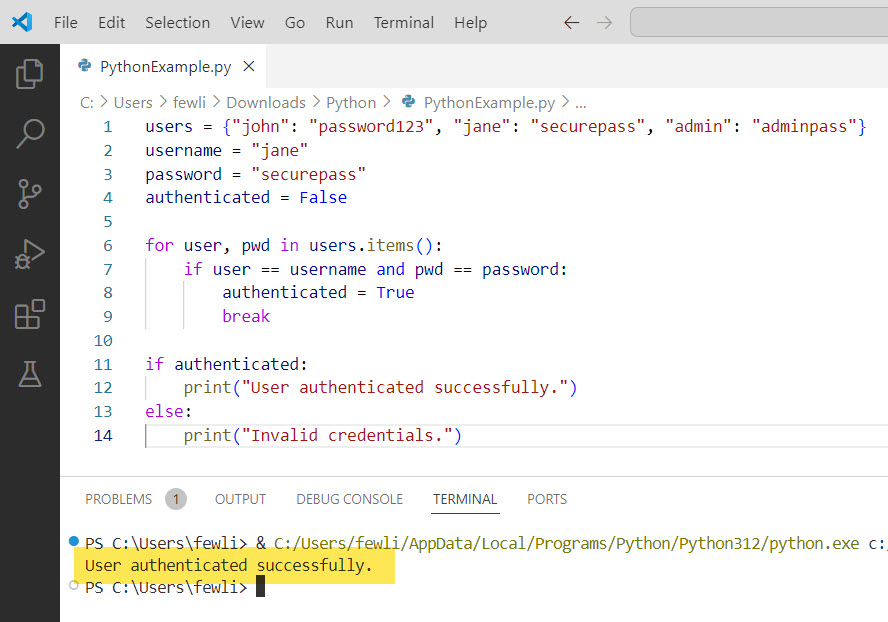Open Run and Debug view
The image size is (888, 622).
(x=30, y=254)
